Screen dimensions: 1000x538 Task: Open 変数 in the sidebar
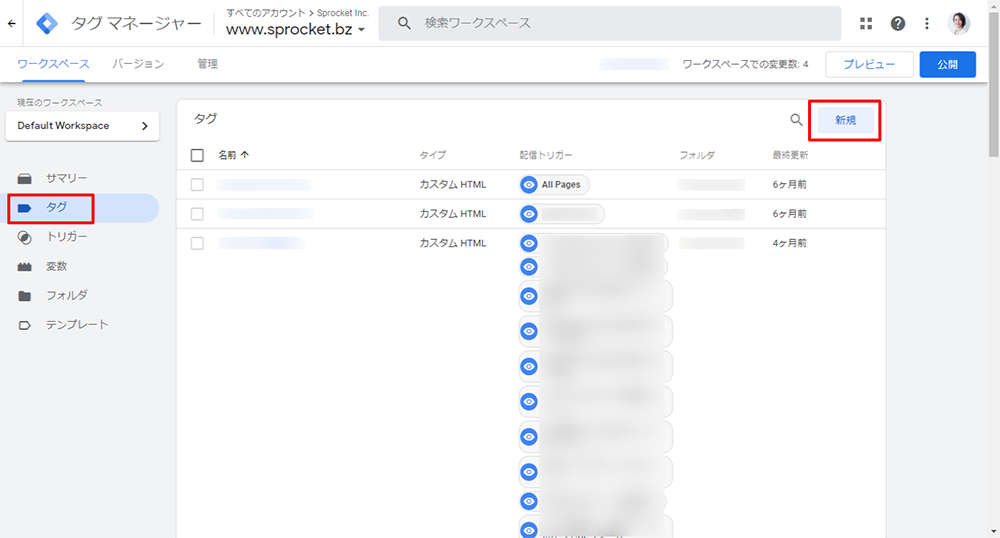(56, 266)
